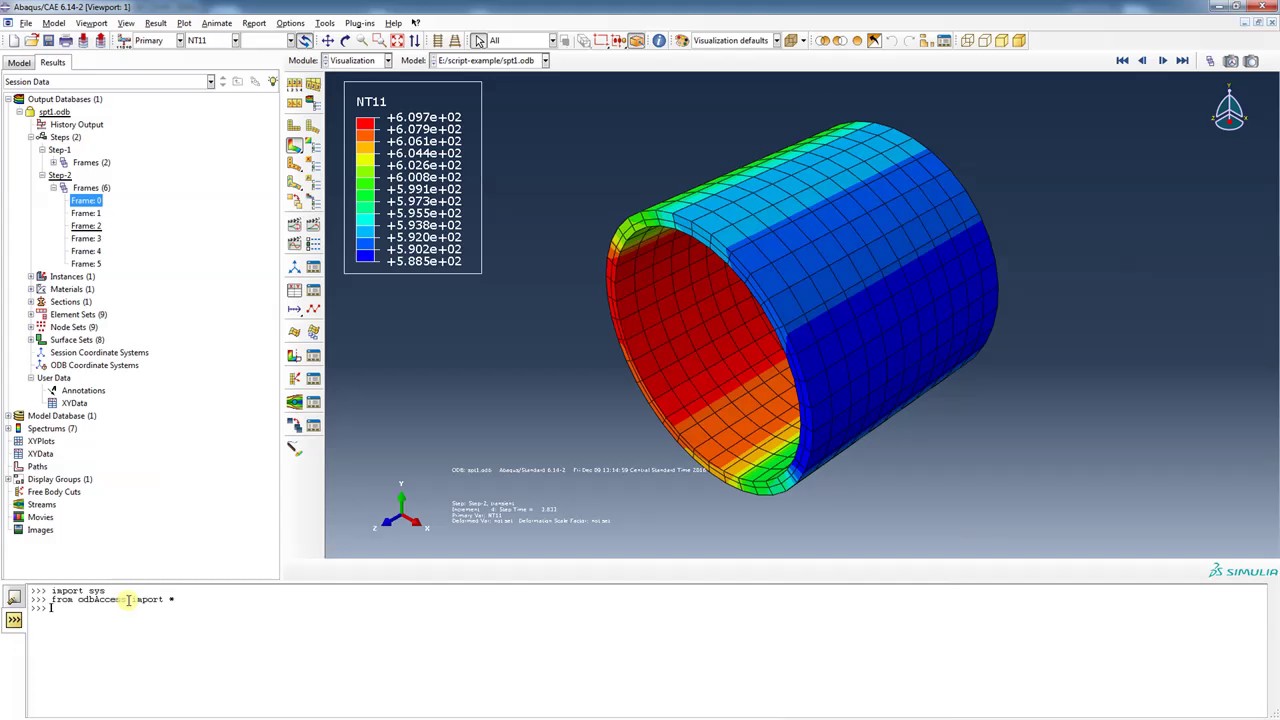
Task: Select Frame: 5 in tree
Action: click(86, 263)
